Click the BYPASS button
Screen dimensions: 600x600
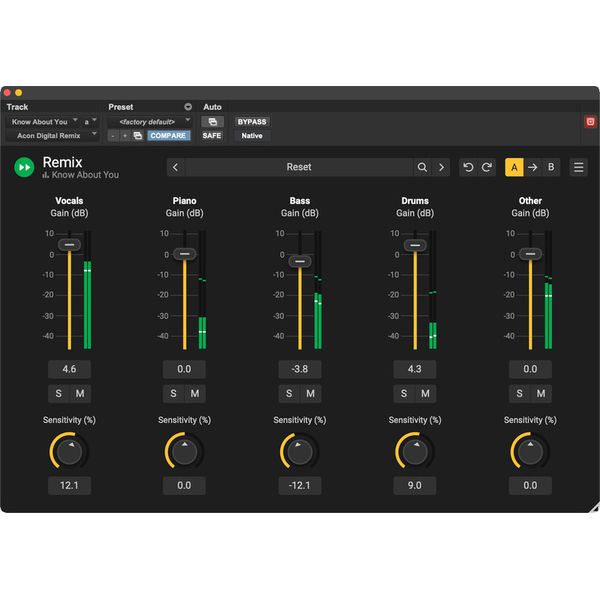coord(252,122)
